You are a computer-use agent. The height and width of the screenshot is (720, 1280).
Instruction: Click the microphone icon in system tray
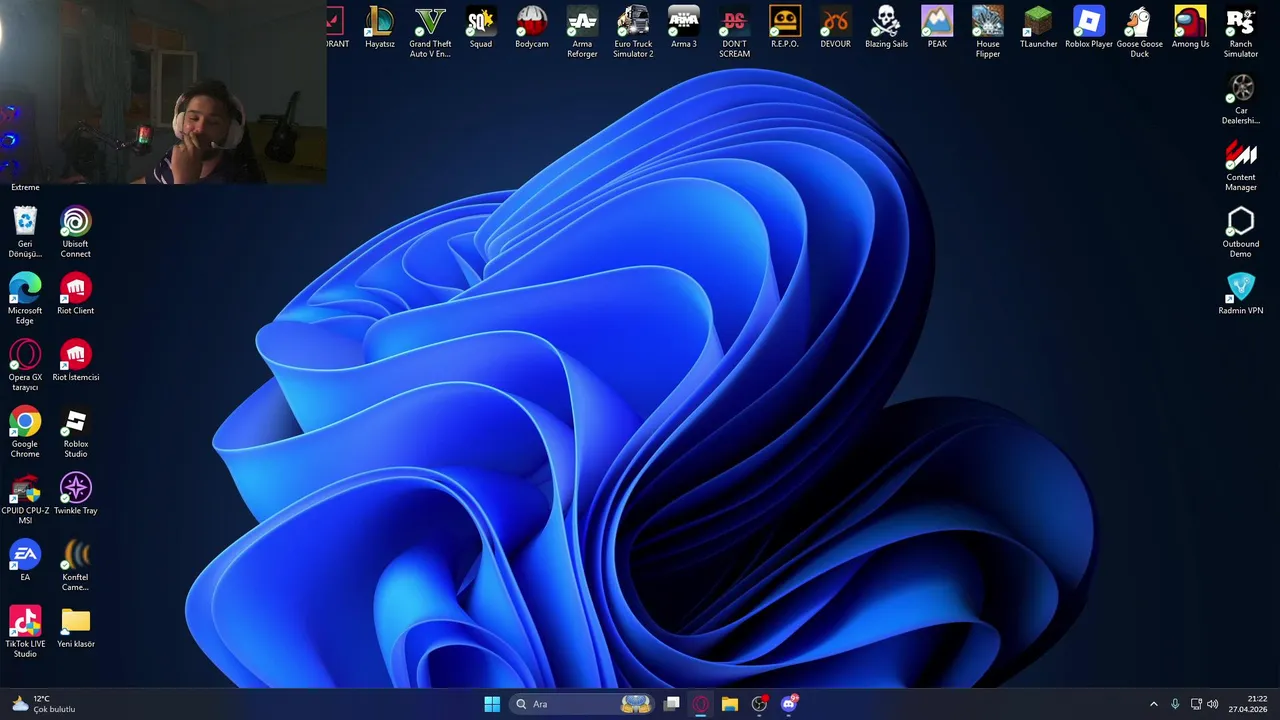click(1175, 704)
